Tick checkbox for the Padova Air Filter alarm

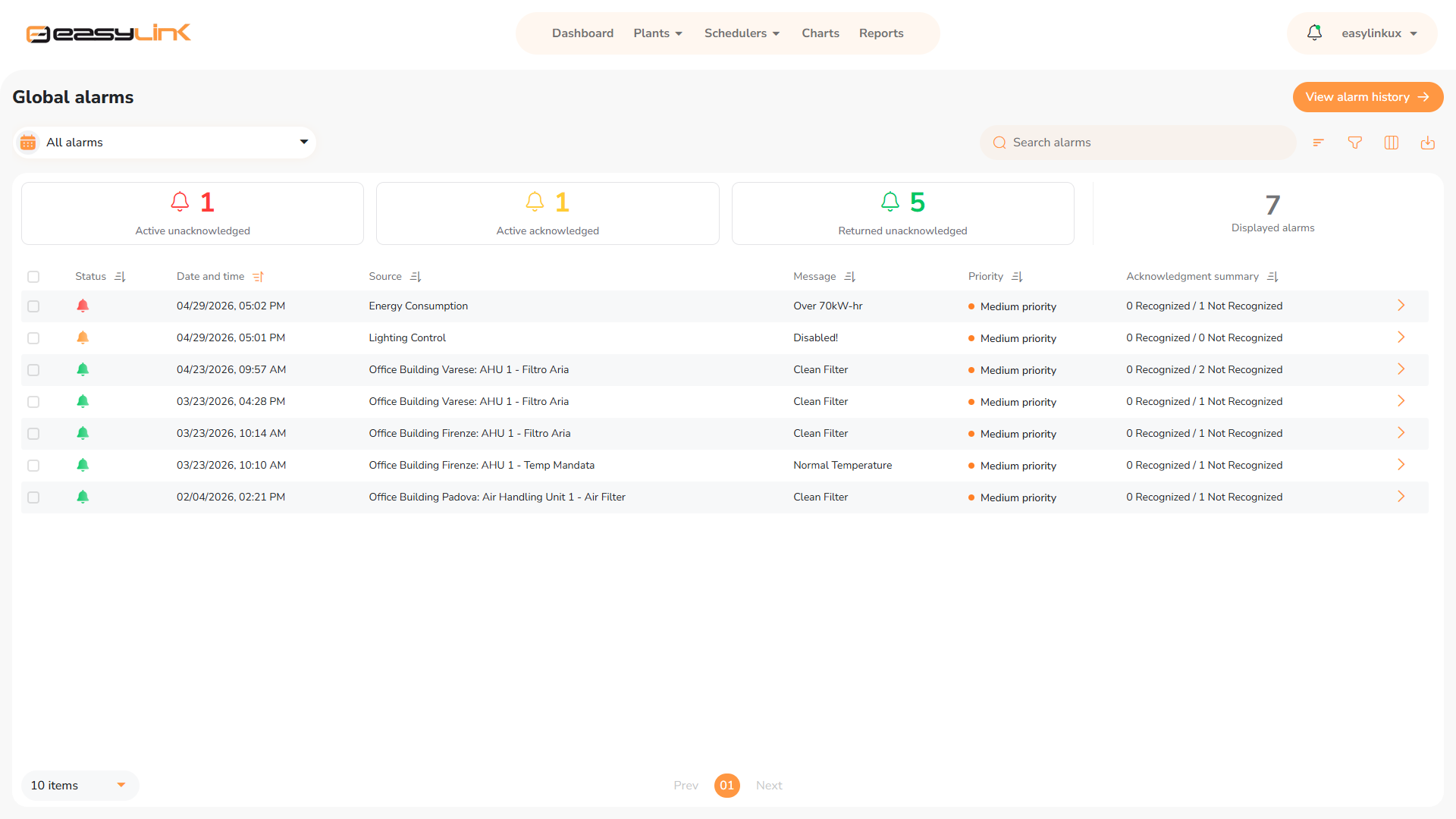(x=33, y=497)
